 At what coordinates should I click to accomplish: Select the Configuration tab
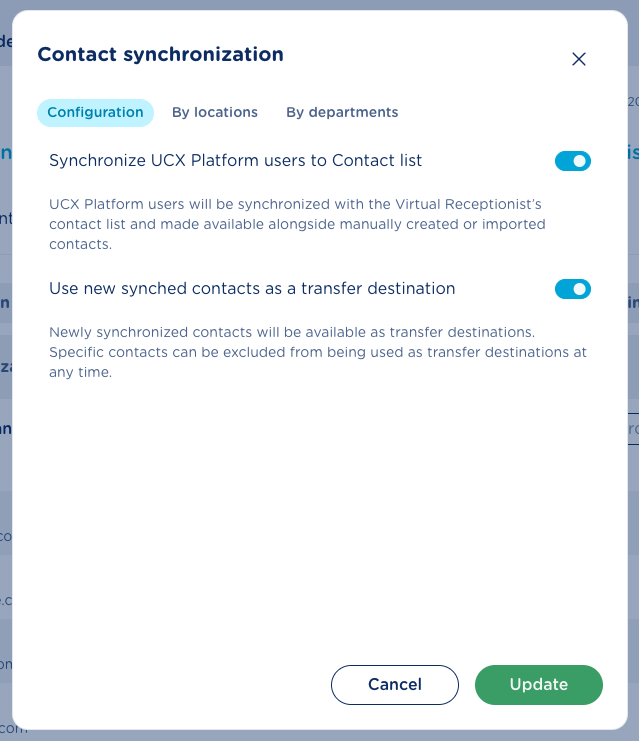point(95,112)
